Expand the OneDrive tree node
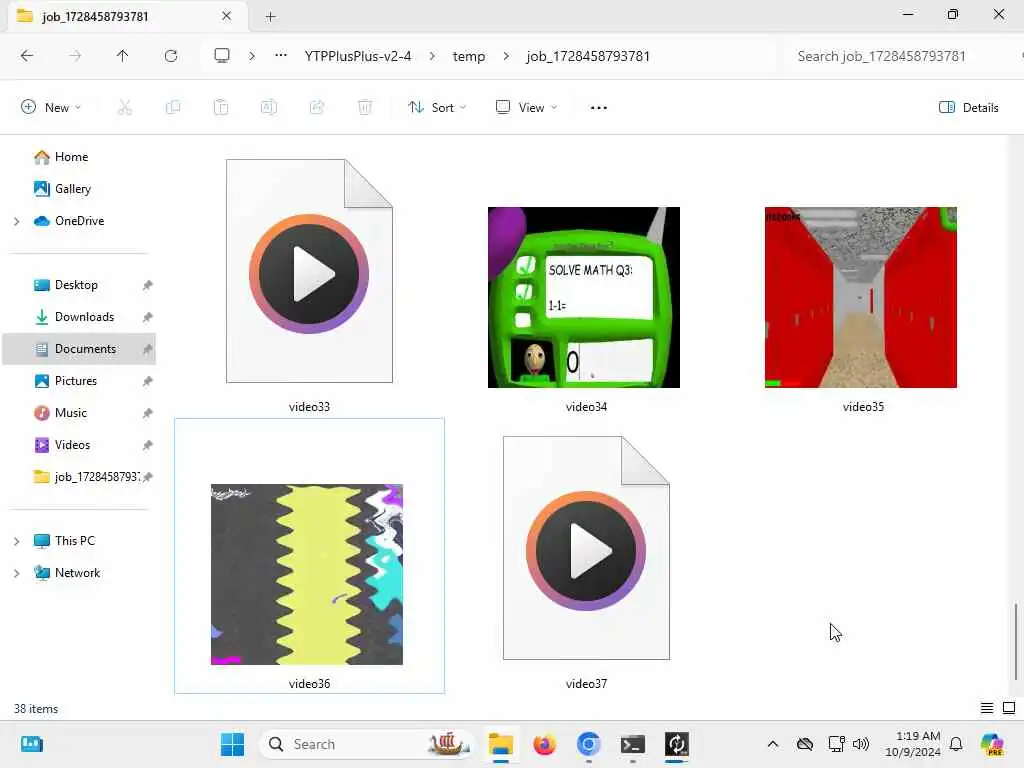 pos(17,221)
